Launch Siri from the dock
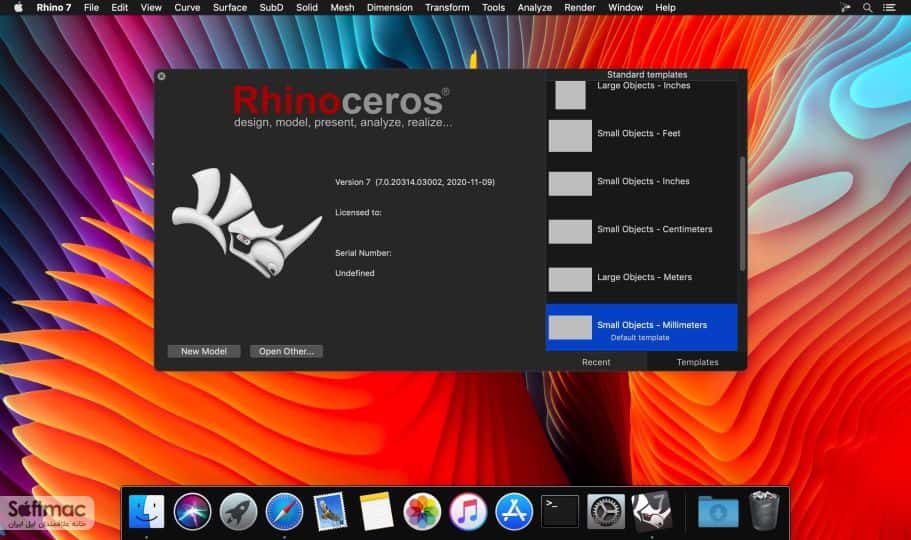 (192, 512)
